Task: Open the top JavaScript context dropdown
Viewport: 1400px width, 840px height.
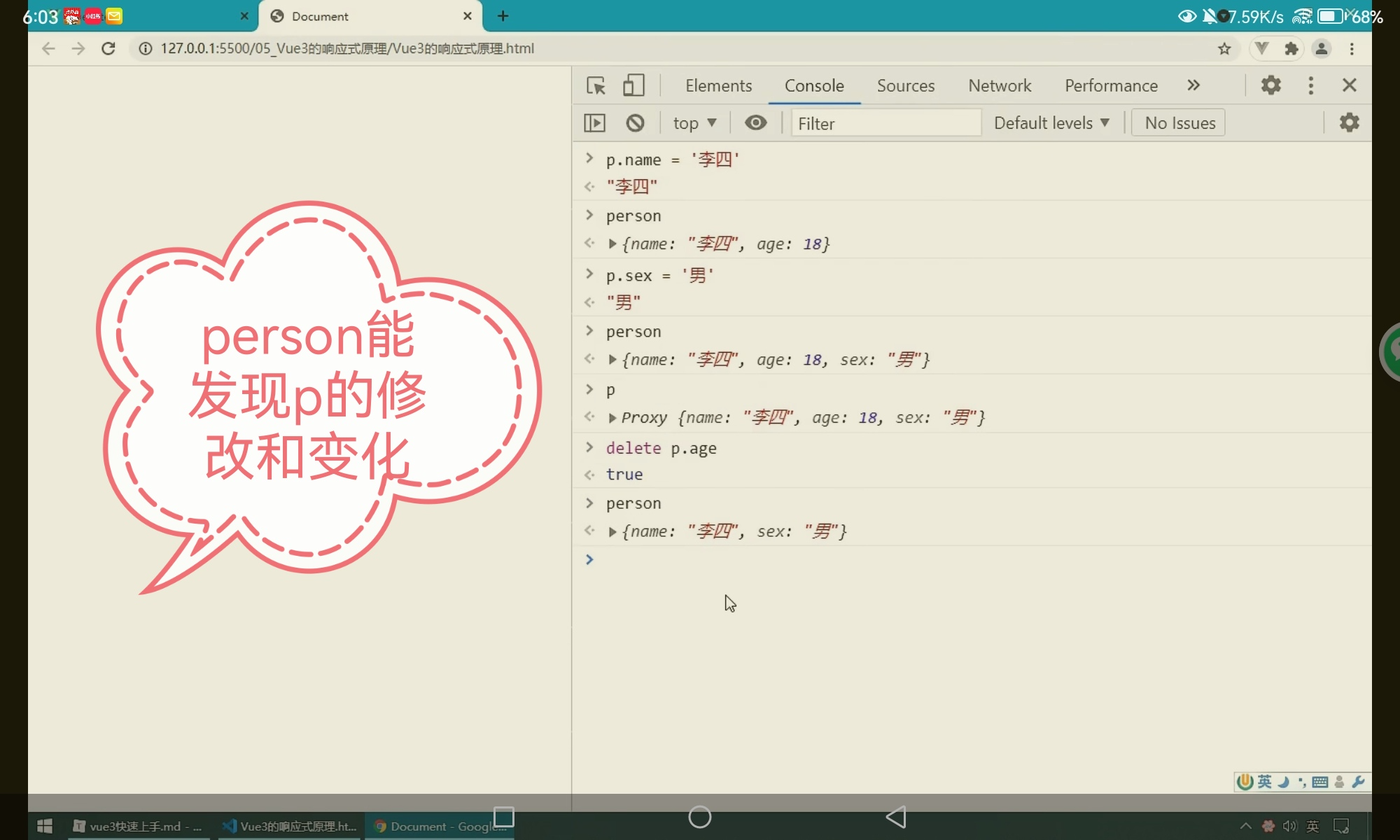Action: [694, 123]
